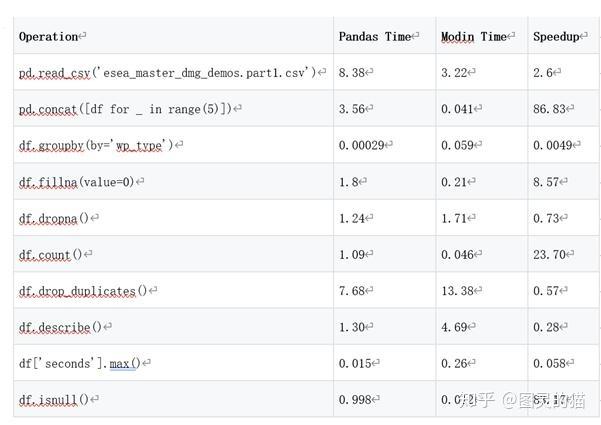Click the 13.38 Modin time value
This screenshot has height=425, width=601.
coord(459,291)
